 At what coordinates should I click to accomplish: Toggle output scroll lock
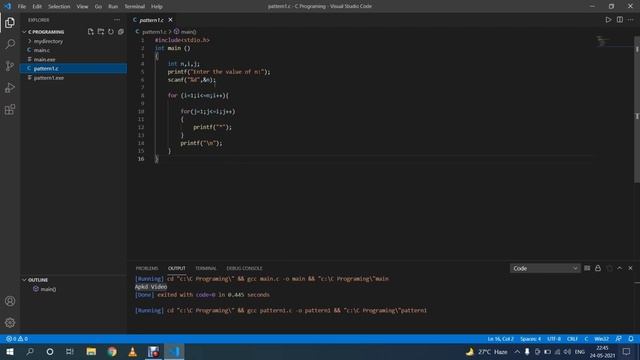pyautogui.click(x=598, y=268)
